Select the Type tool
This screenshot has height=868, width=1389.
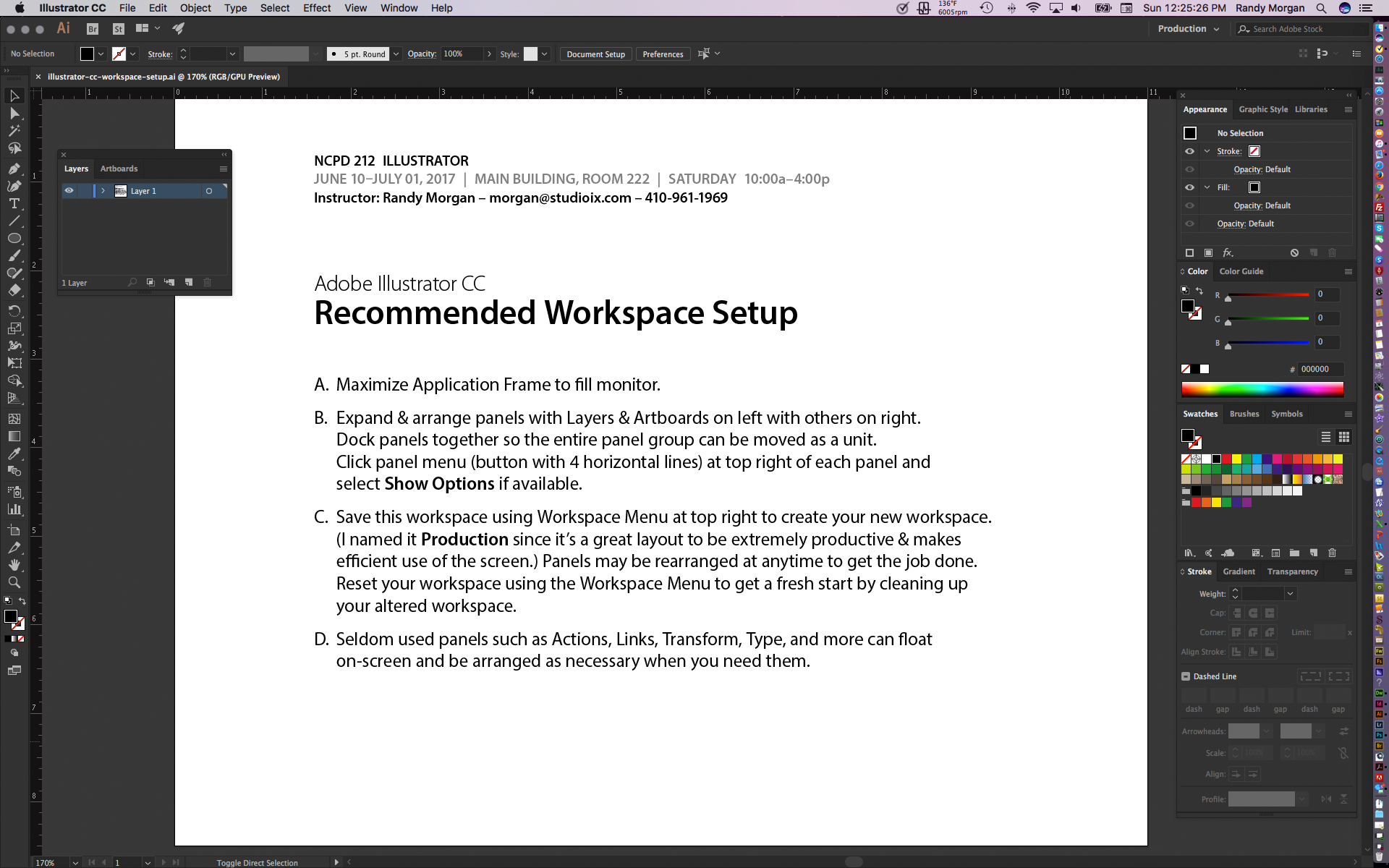(14, 203)
